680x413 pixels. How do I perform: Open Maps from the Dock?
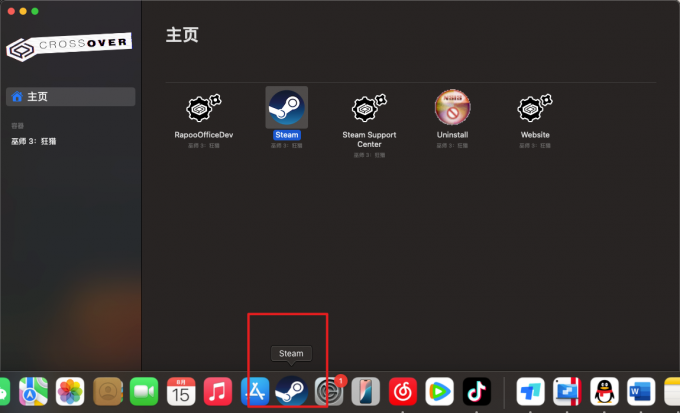pyautogui.click(x=33, y=392)
